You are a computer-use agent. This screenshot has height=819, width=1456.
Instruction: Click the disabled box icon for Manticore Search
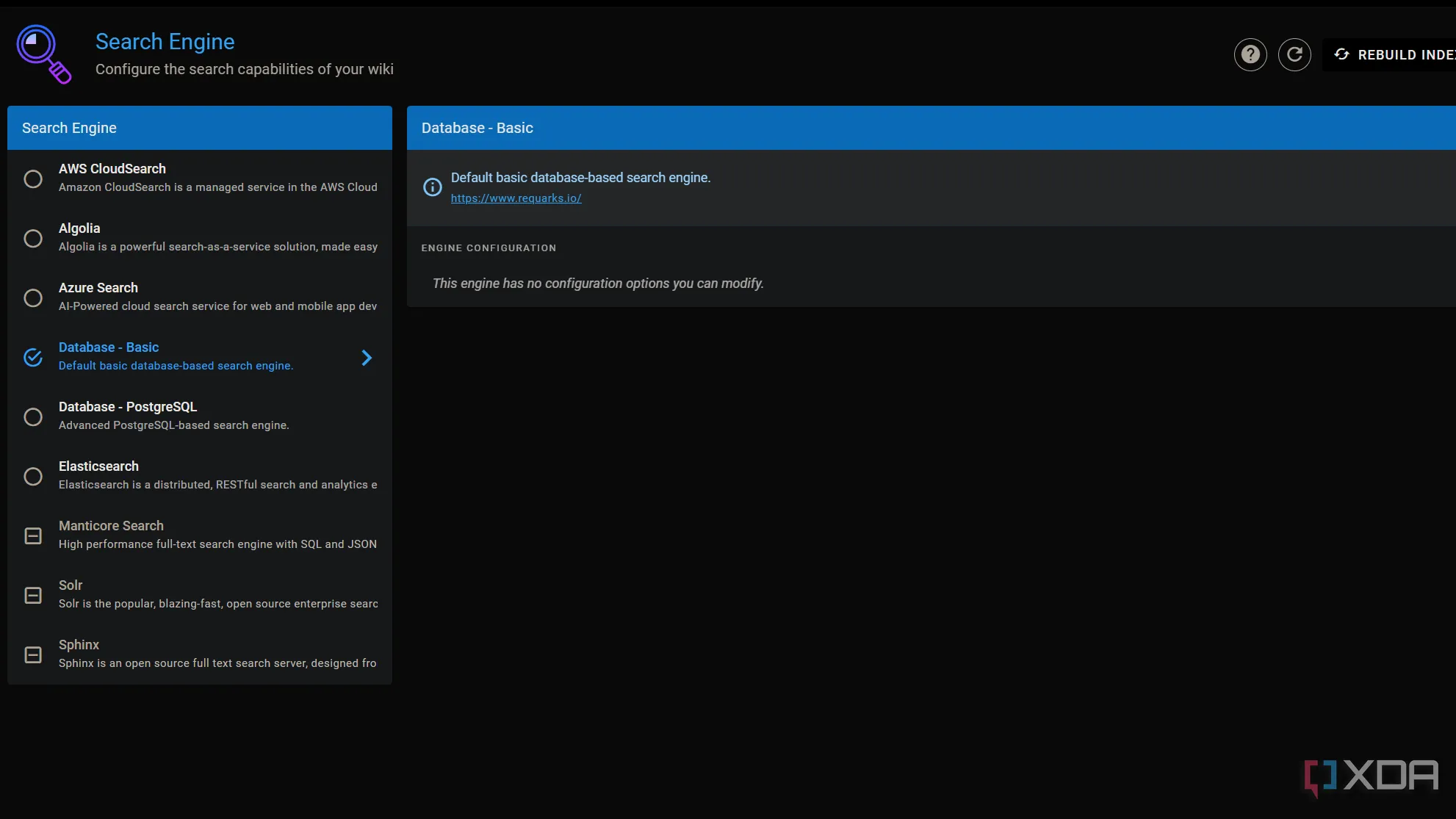click(33, 535)
